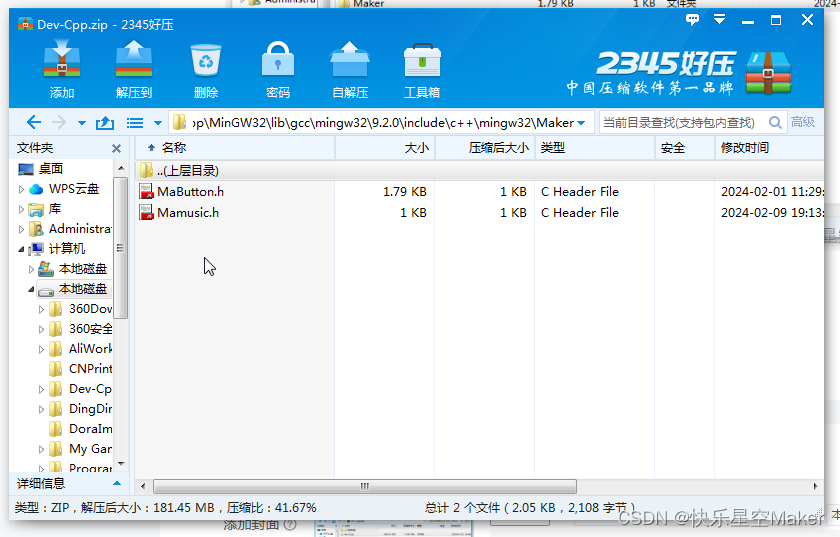Expand the Administrator tree node
The image size is (840, 537).
(x=21, y=229)
